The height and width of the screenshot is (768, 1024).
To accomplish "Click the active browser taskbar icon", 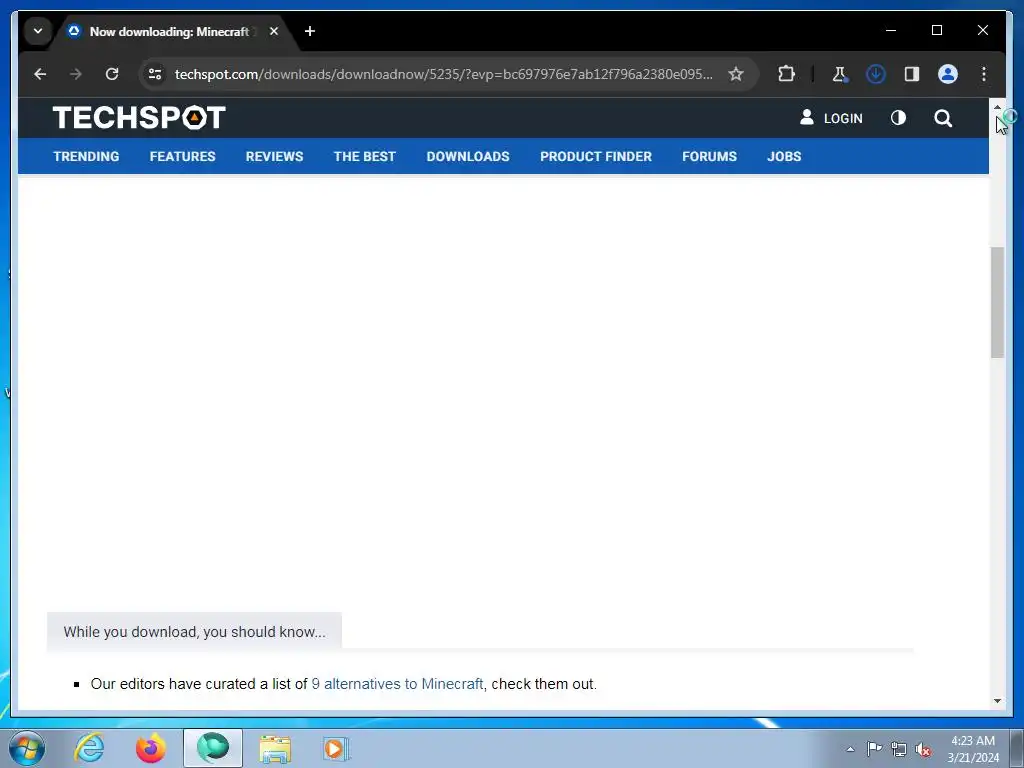I will point(213,748).
